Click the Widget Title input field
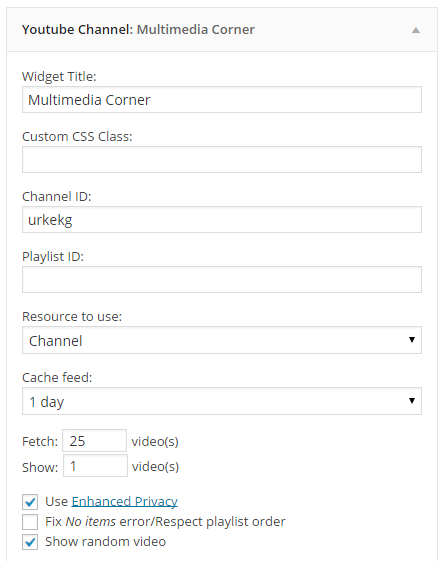 (222, 99)
